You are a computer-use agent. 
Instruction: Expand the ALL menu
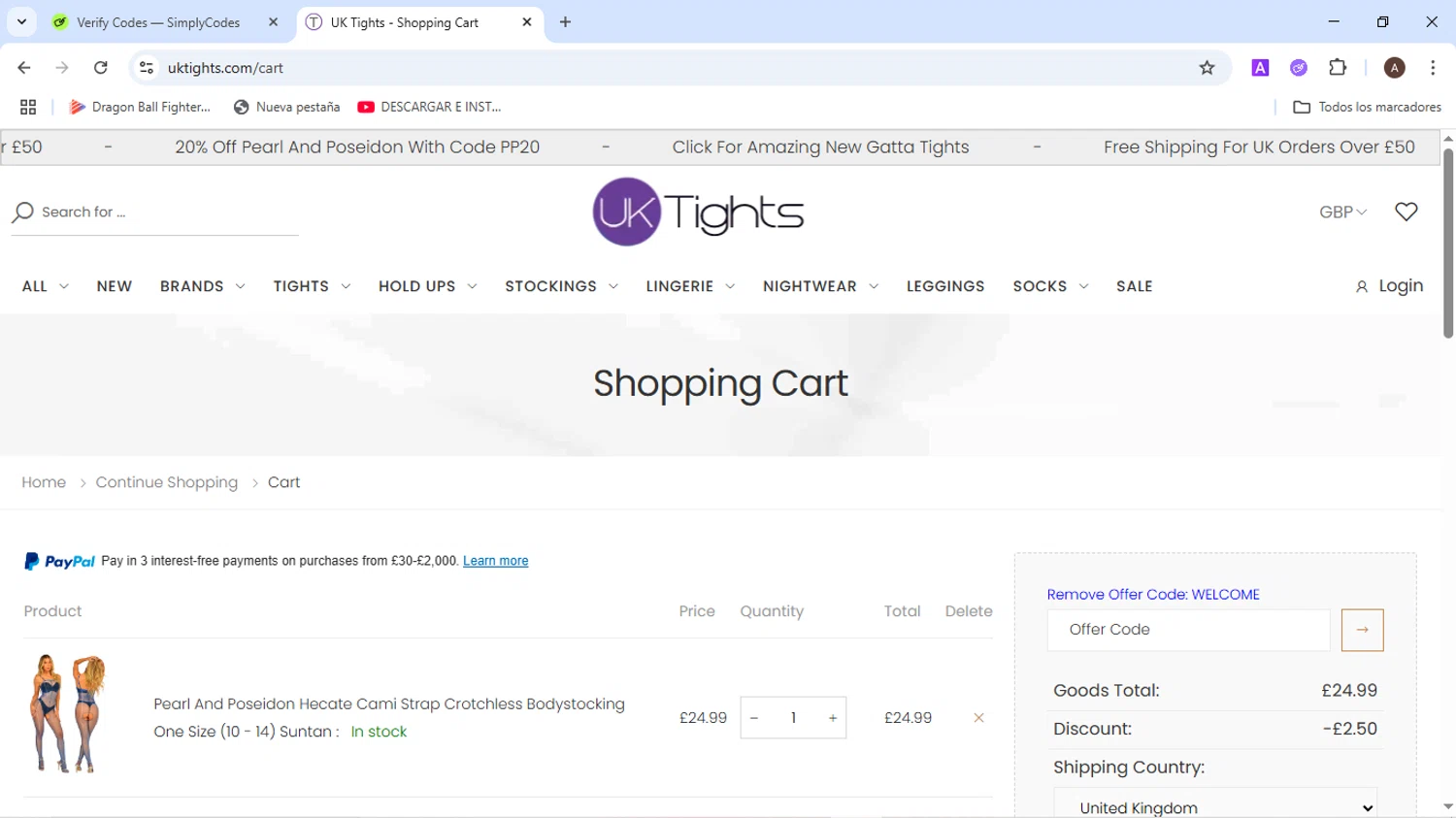(46, 286)
